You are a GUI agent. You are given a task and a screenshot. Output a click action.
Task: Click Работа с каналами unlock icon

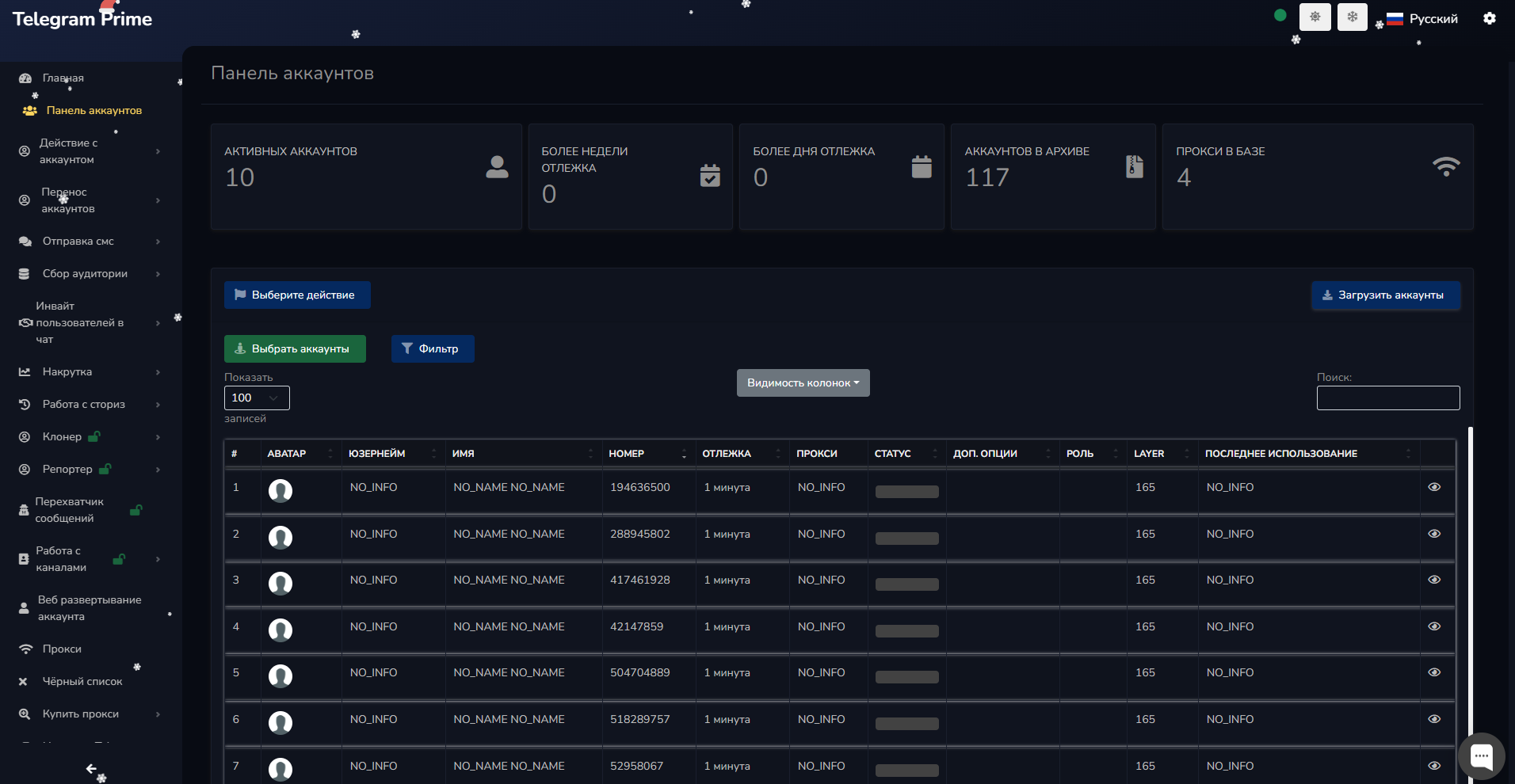point(119,559)
